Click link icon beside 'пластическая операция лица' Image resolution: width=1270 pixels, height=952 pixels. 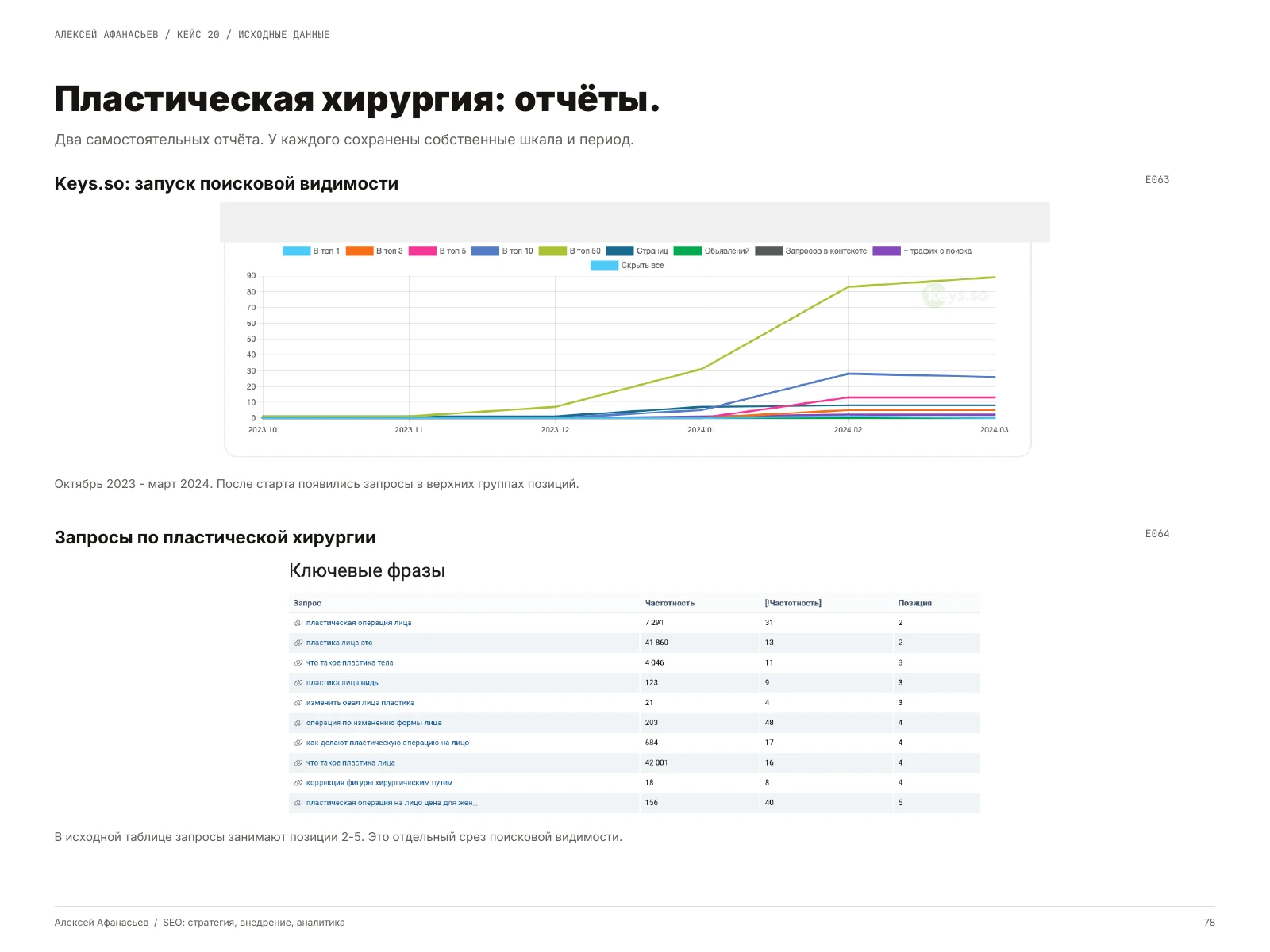coord(298,623)
